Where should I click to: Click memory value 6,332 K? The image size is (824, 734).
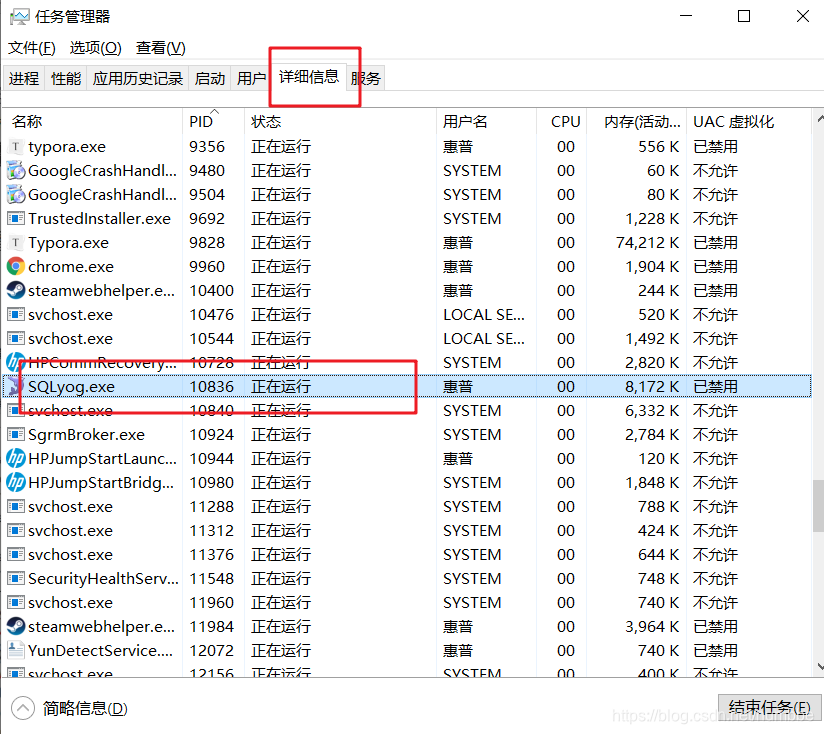652,411
